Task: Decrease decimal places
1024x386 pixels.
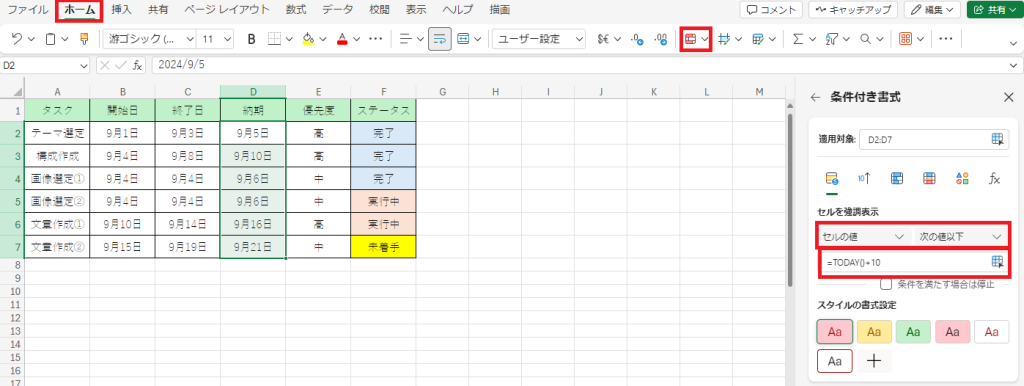Action: (660, 39)
